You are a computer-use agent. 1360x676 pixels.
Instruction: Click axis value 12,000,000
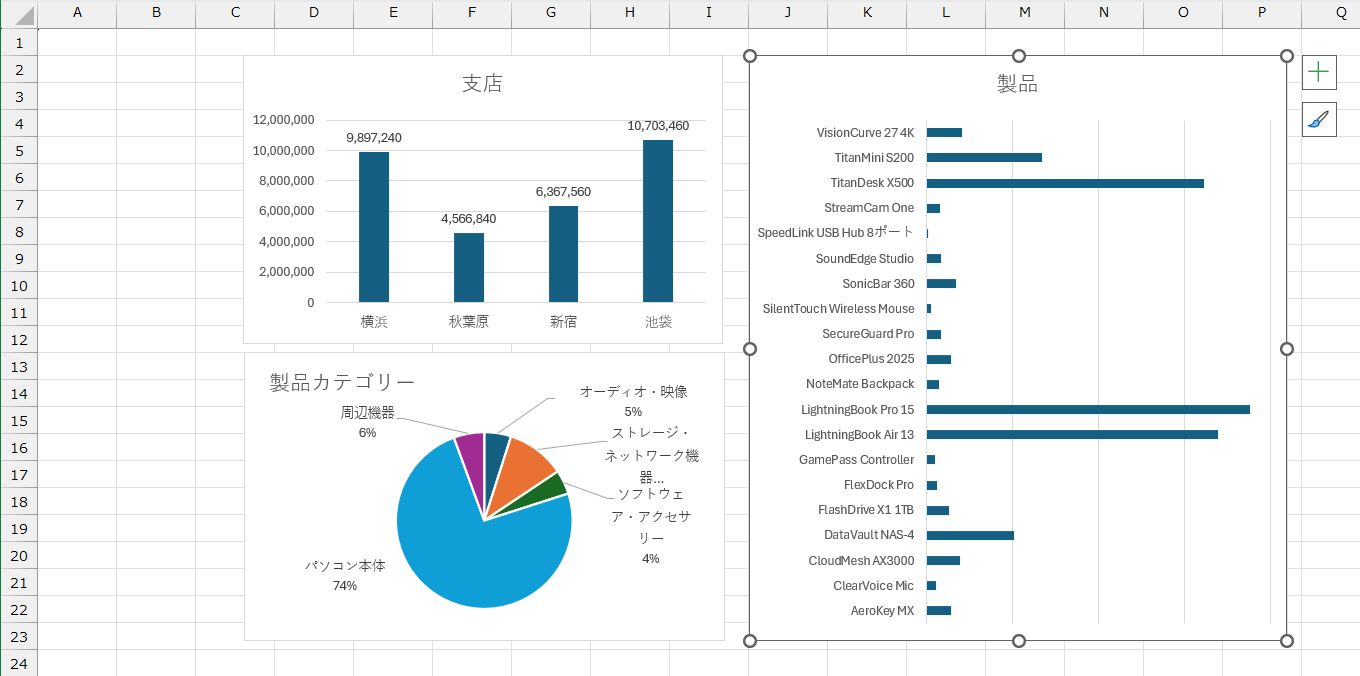(x=284, y=120)
